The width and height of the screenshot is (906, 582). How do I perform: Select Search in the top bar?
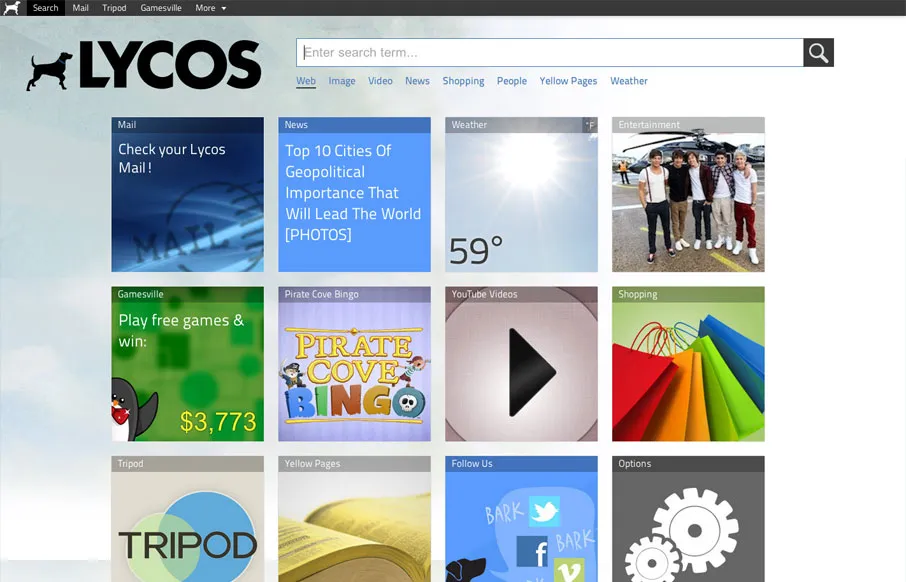tap(46, 8)
